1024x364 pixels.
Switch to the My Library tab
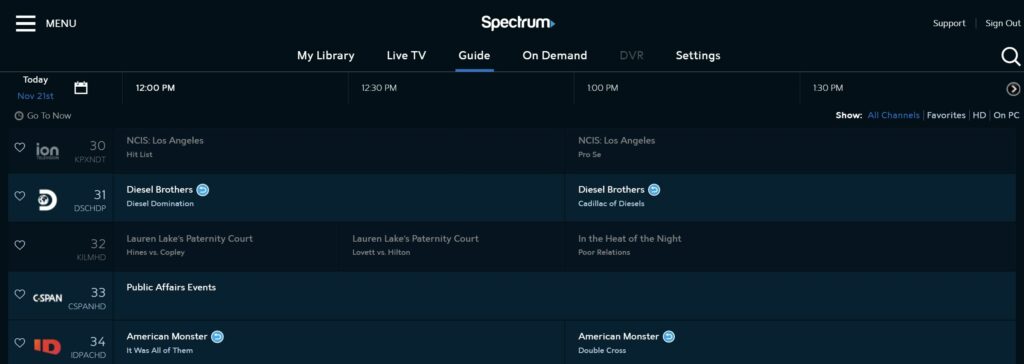click(326, 56)
